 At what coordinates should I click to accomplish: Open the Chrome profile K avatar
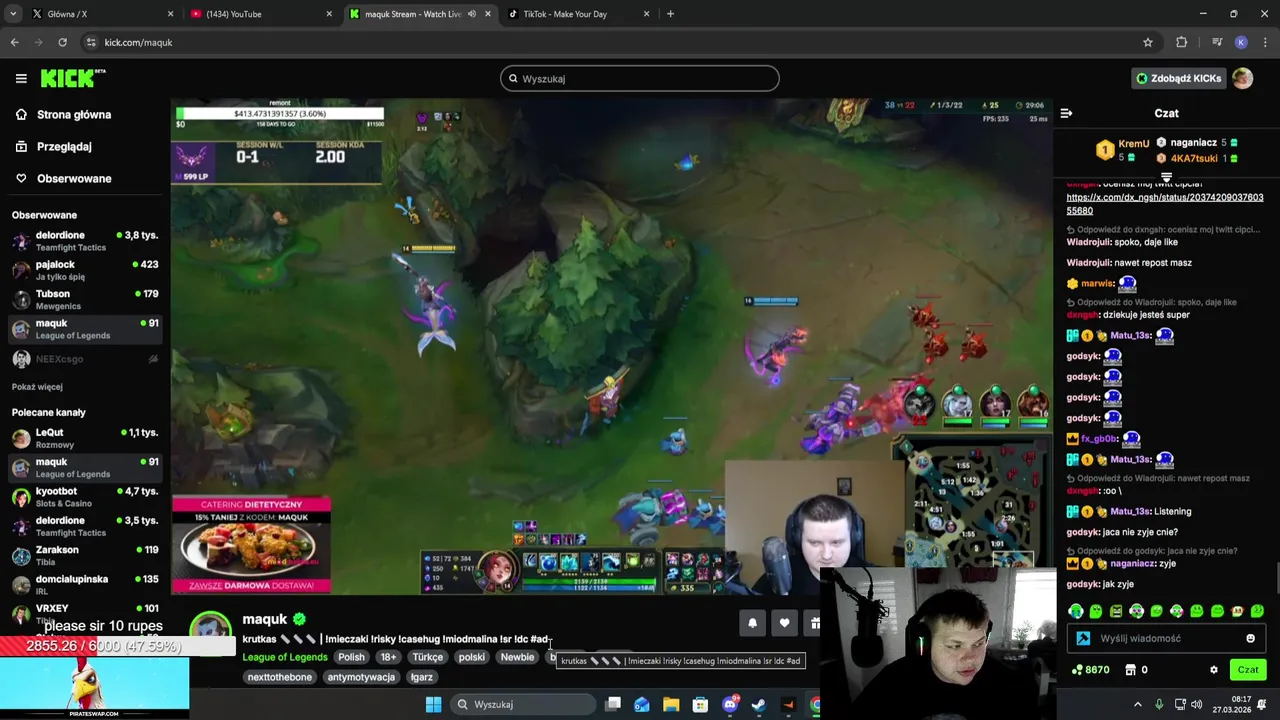pyautogui.click(x=1241, y=42)
